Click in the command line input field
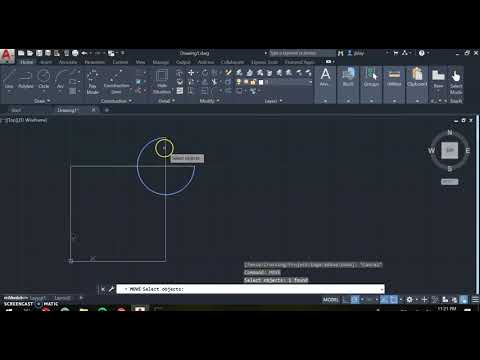 pyautogui.click(x=250, y=289)
